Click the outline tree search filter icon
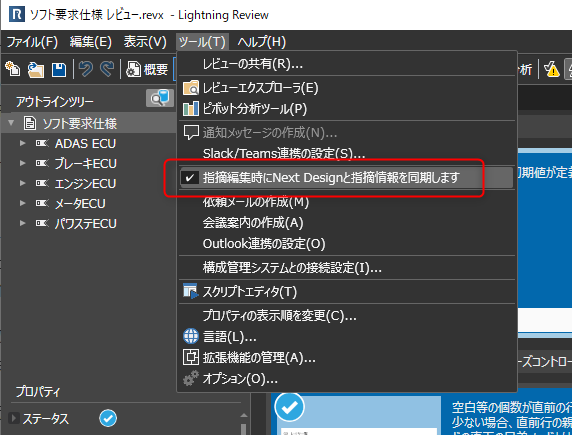 160,98
